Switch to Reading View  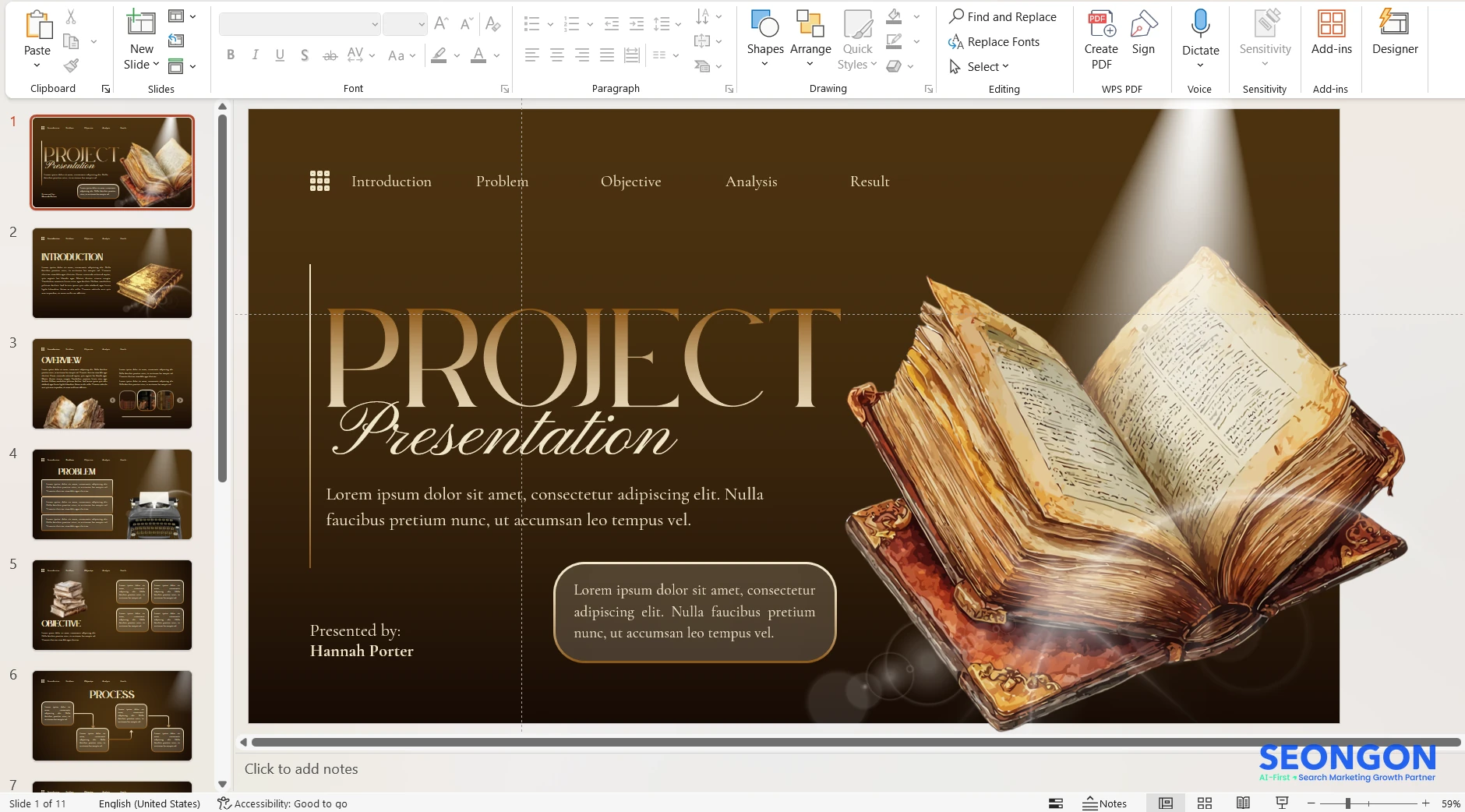coord(1243,803)
